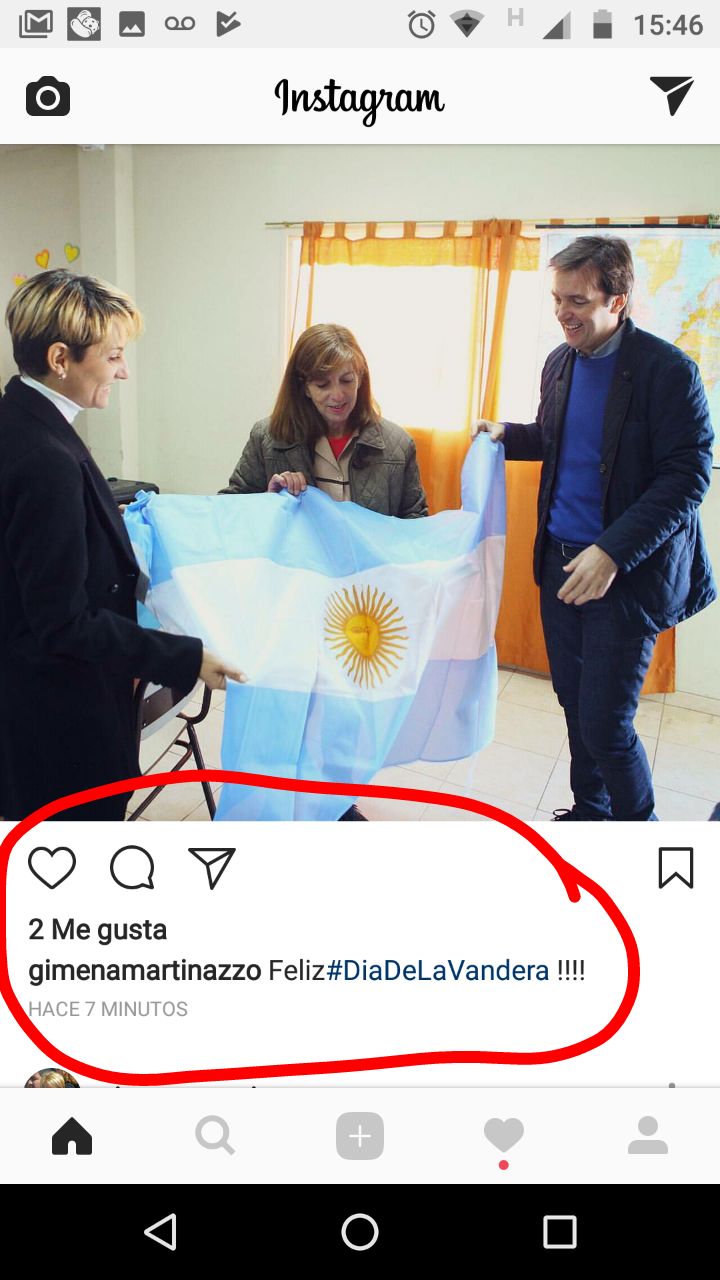Open direct messages paper plane icon
This screenshot has width=720, height=1280.
[x=671, y=95]
